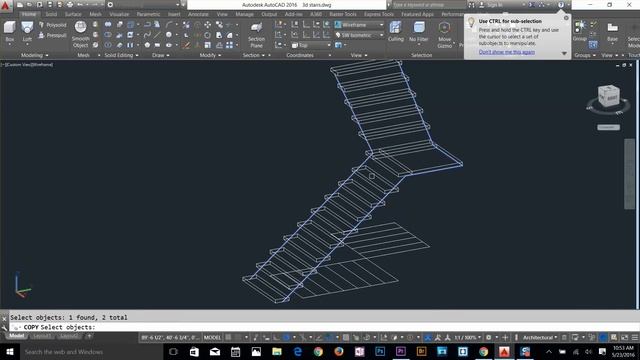Switch to the Layout1 tab
Viewport: 640px width, 360px height.
pyautogui.click(x=42, y=336)
